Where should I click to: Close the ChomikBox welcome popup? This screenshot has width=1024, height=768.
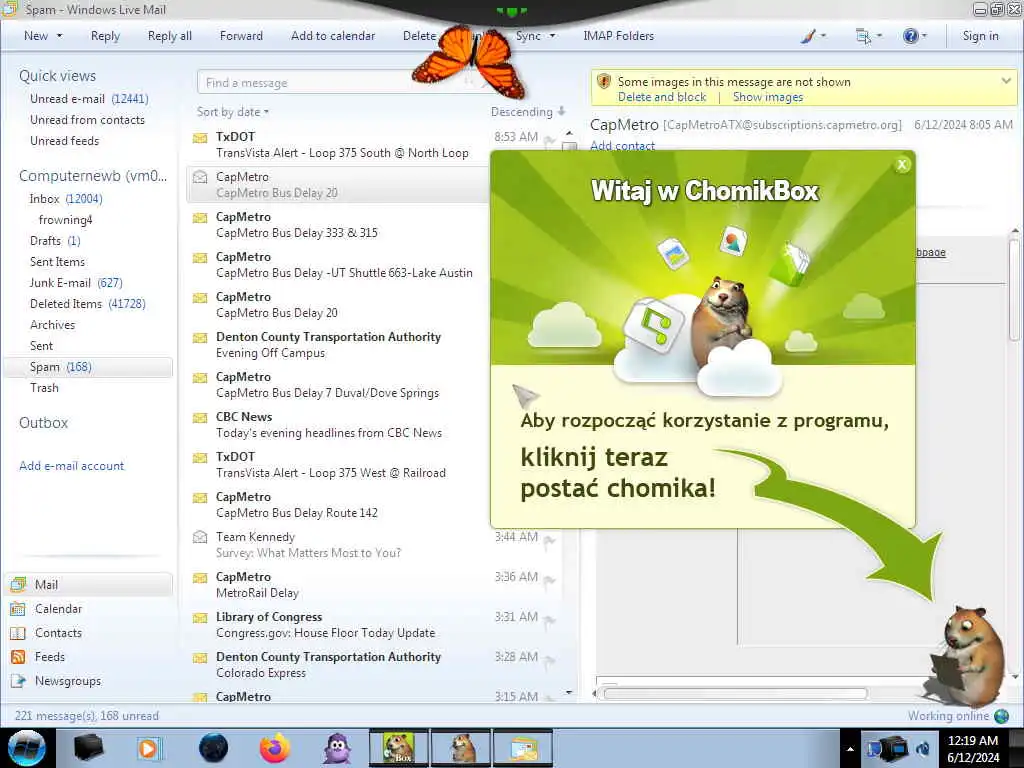(902, 165)
